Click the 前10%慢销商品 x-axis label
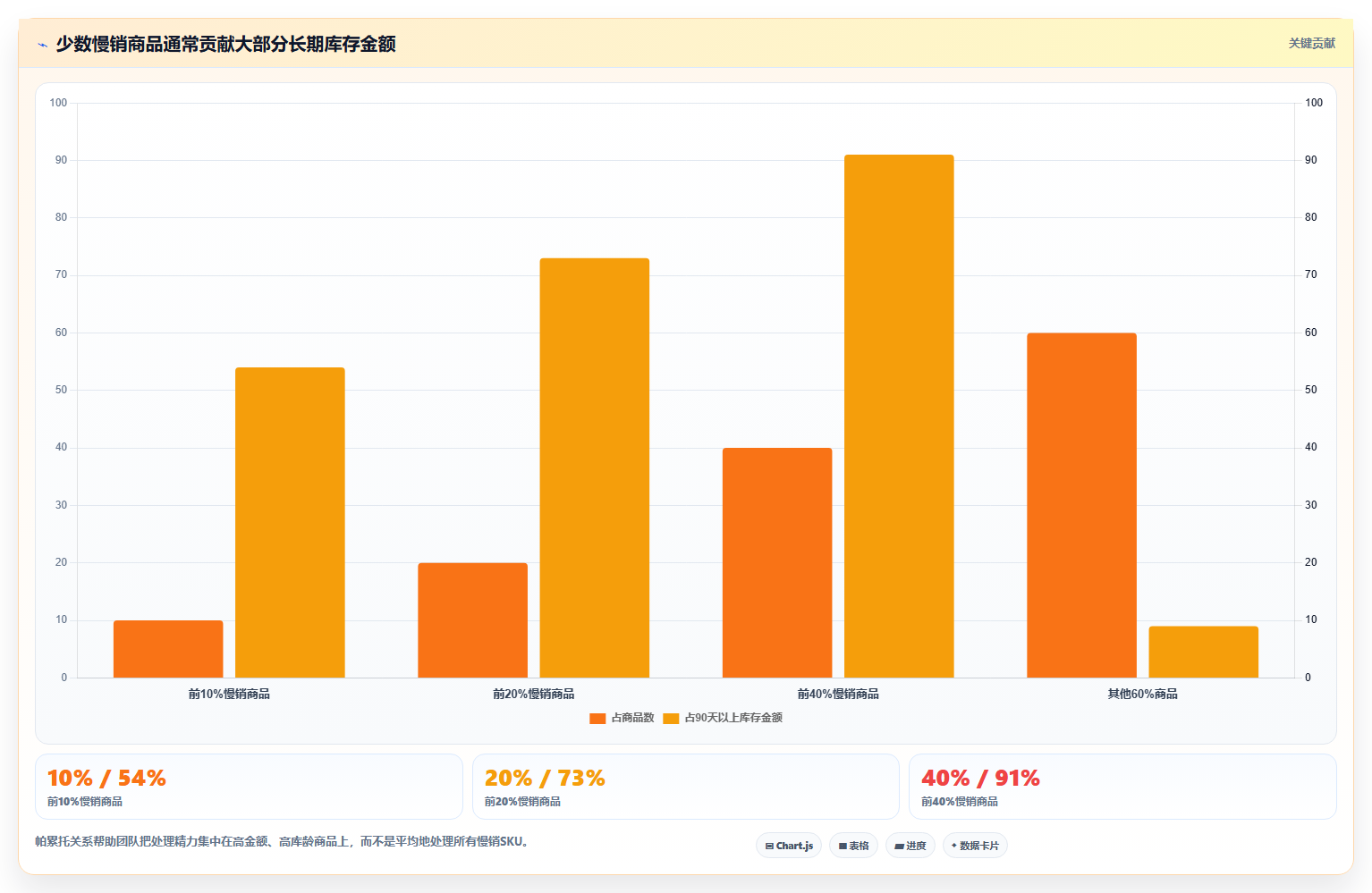 pos(229,694)
